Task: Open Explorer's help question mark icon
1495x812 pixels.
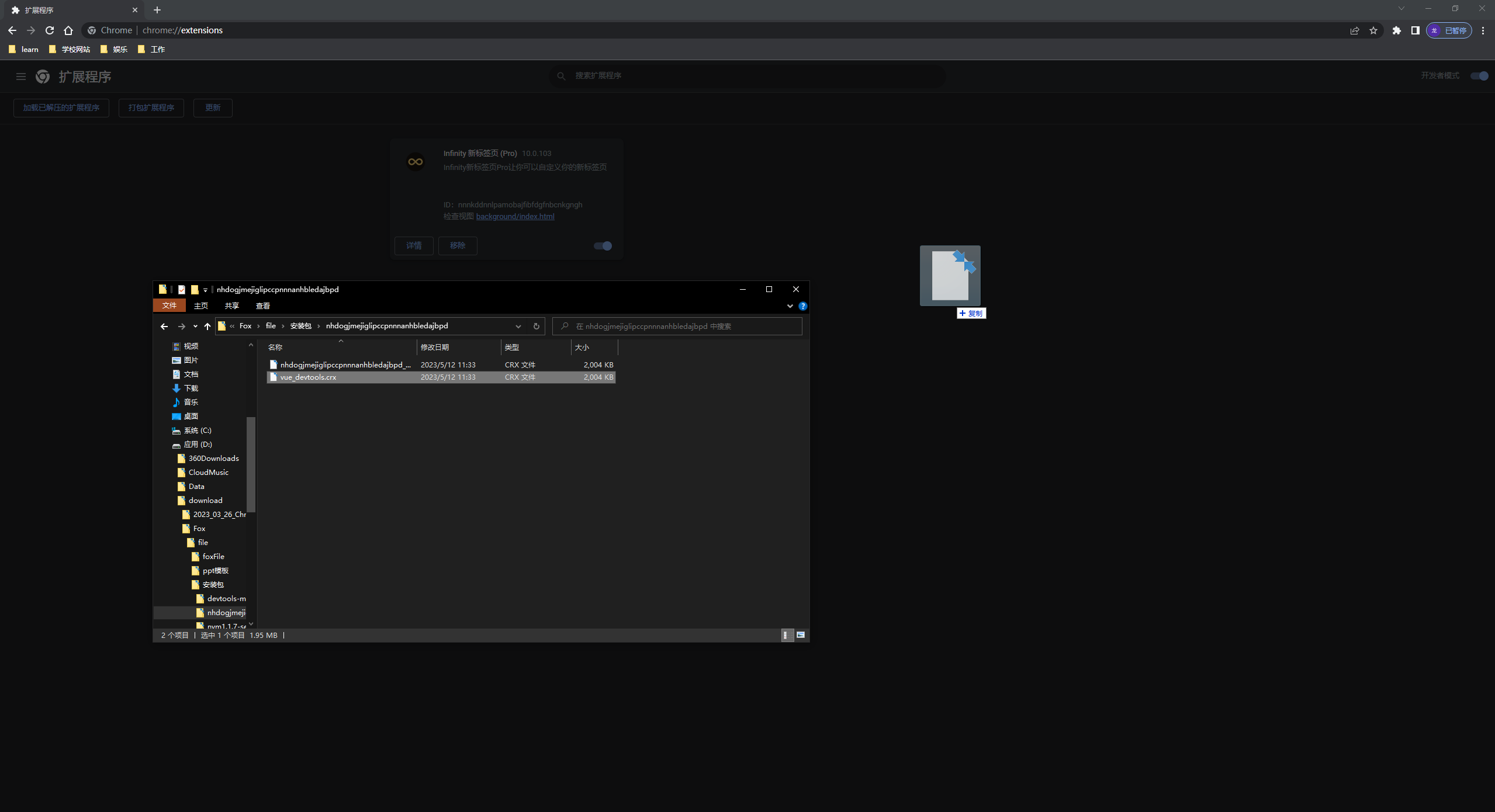Action: tap(803, 306)
